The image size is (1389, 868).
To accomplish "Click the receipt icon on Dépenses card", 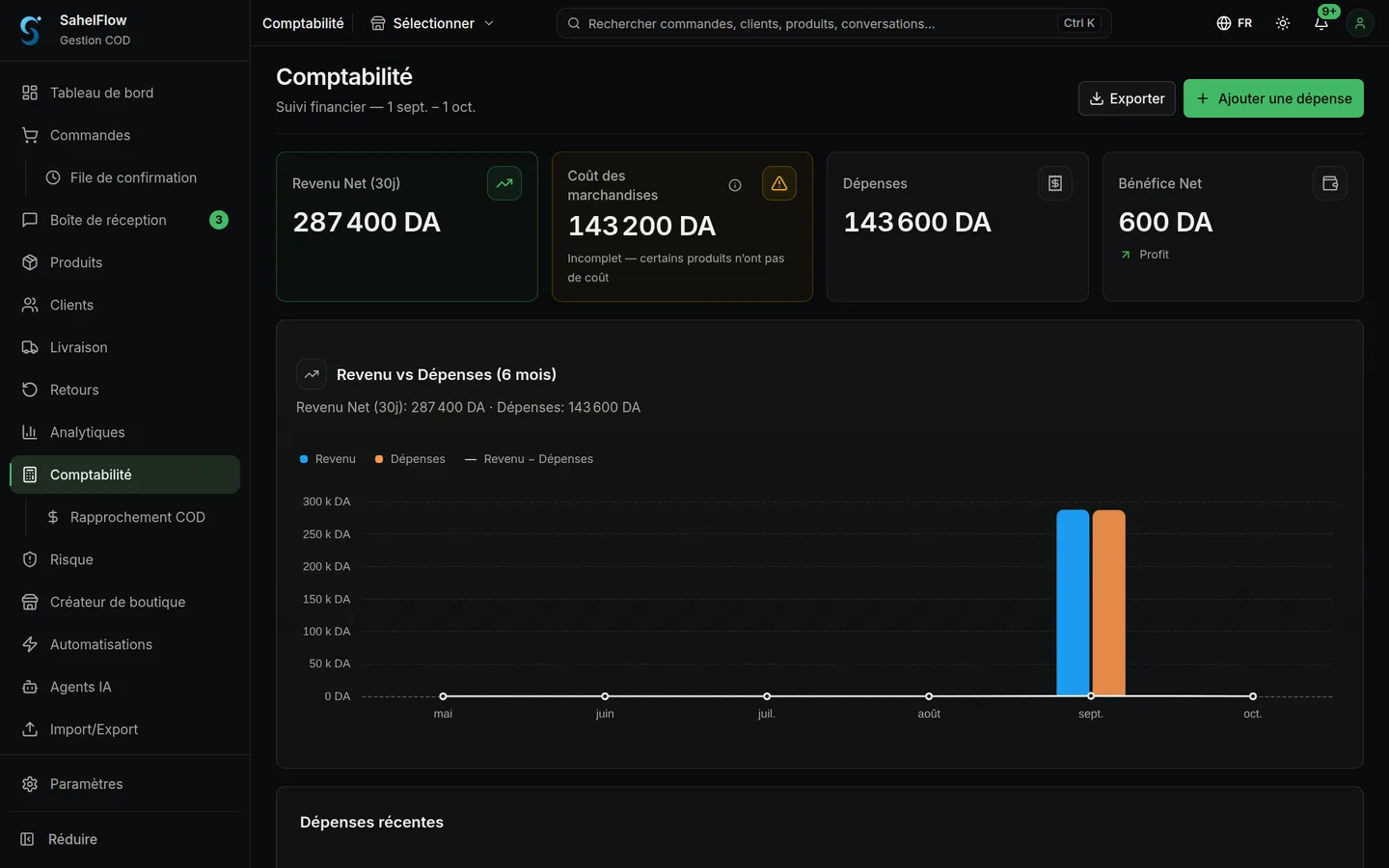I will (x=1055, y=183).
